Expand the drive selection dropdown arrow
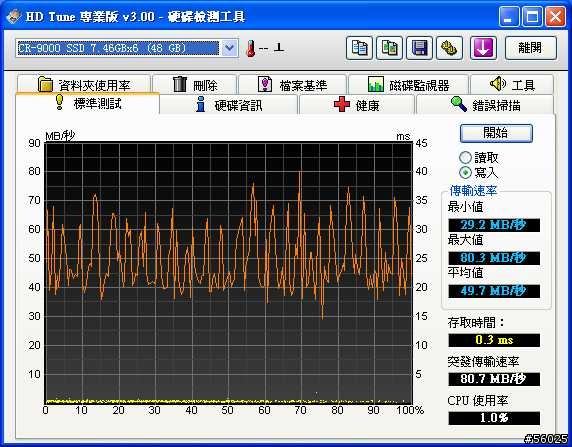Image resolution: width=572 pixels, height=447 pixels. coord(229,48)
